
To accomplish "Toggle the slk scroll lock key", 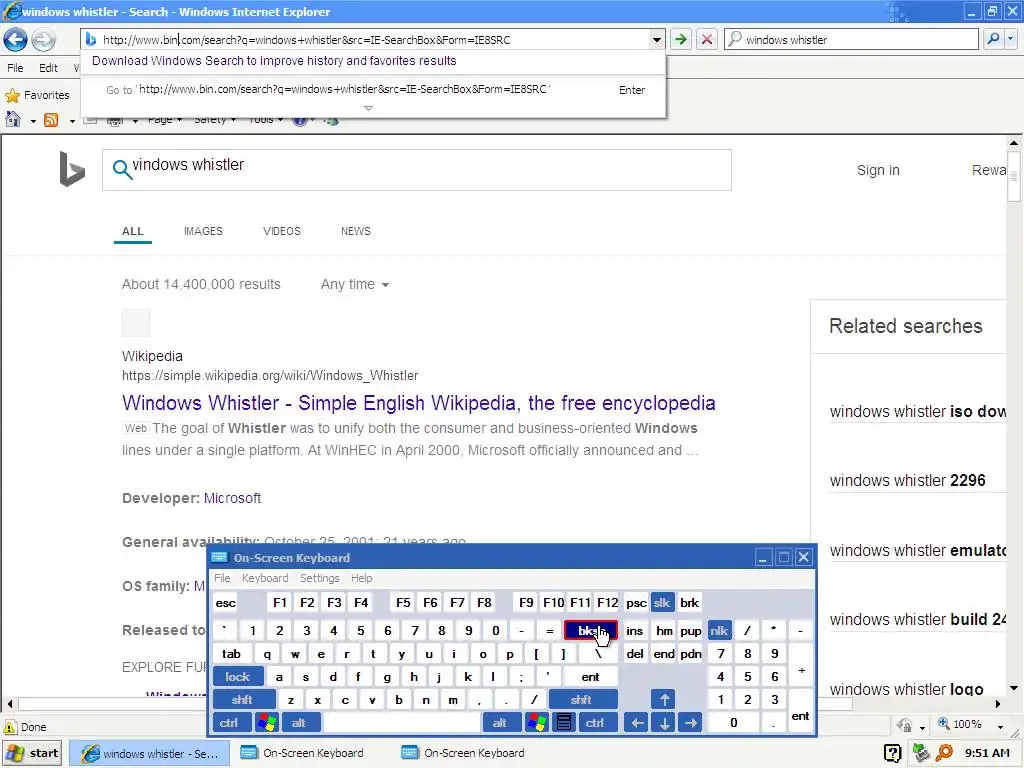I will coord(662,603).
